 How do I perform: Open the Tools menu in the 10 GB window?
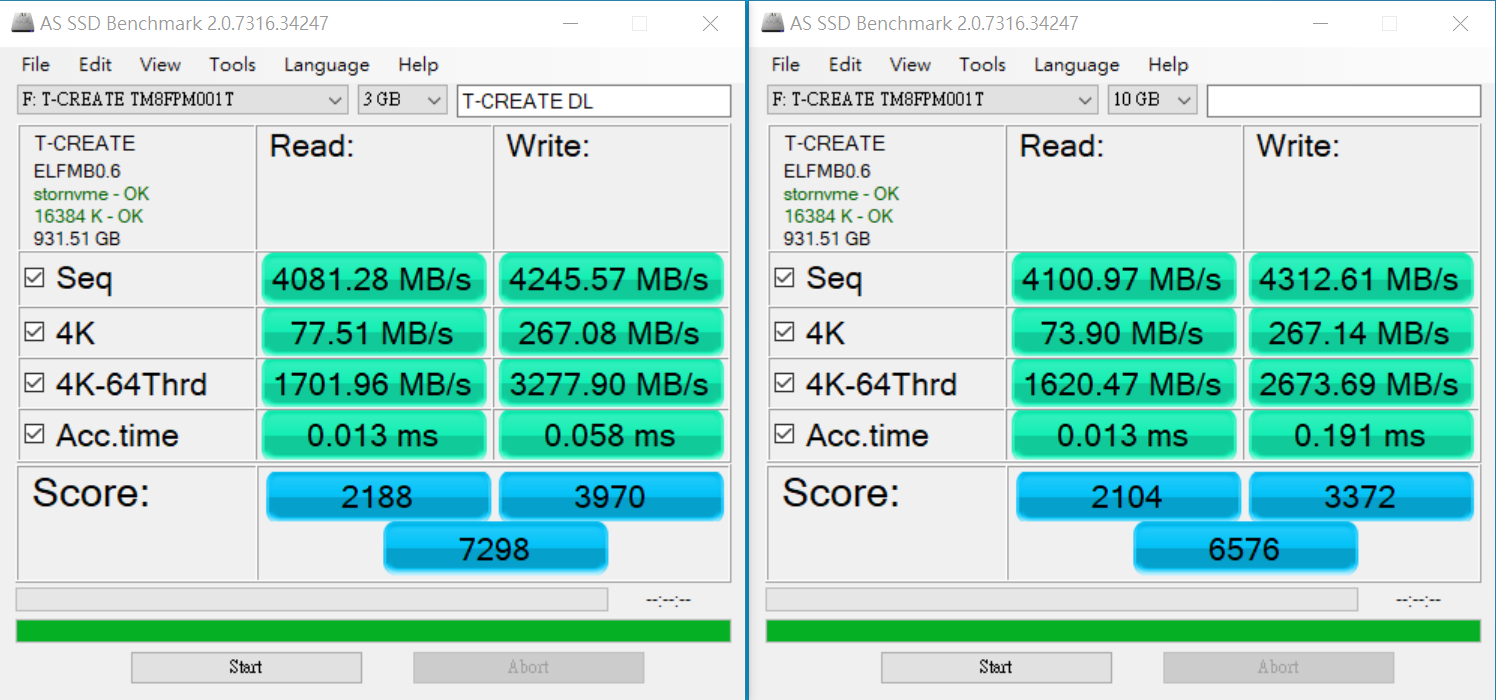tap(982, 65)
